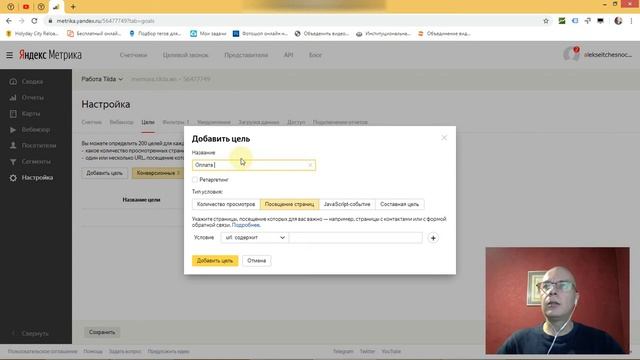Toggle the Ретаргетинг checkbox
The height and width of the screenshot is (360, 640).
pyautogui.click(x=195, y=180)
